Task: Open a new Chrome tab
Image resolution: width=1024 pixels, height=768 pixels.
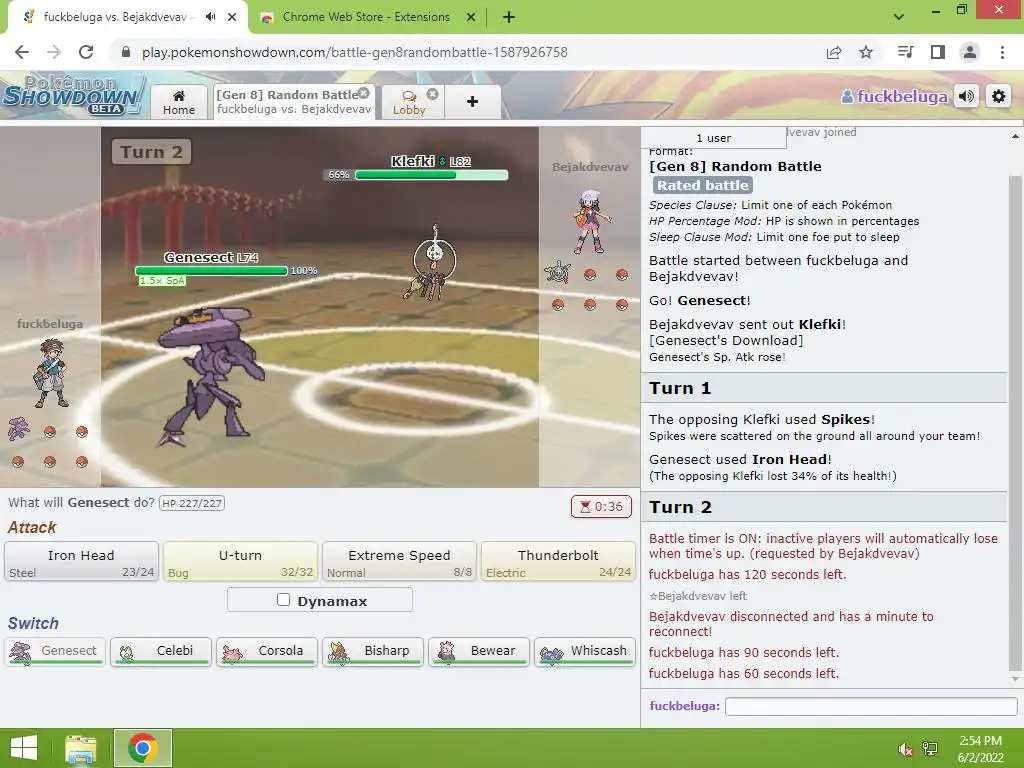Action: (509, 17)
